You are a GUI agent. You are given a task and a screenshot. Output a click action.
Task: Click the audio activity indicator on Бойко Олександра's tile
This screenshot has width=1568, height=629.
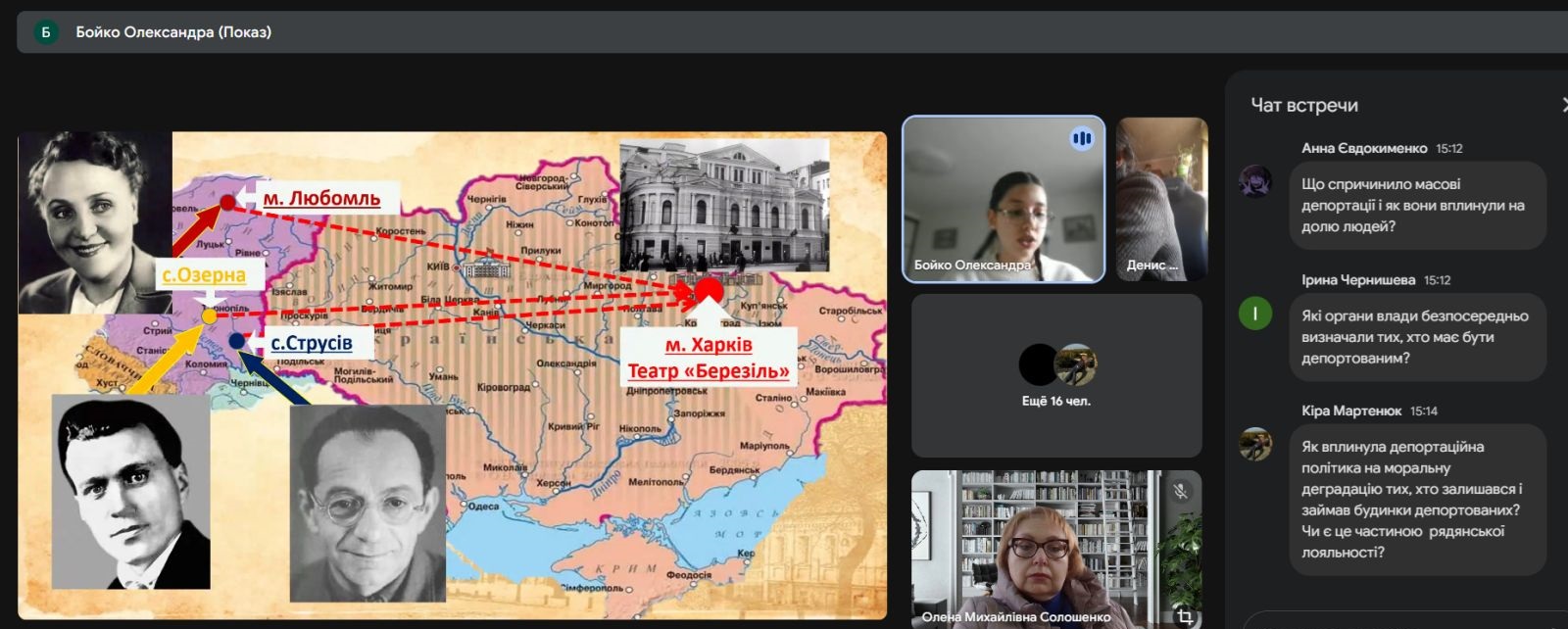[x=1082, y=139]
